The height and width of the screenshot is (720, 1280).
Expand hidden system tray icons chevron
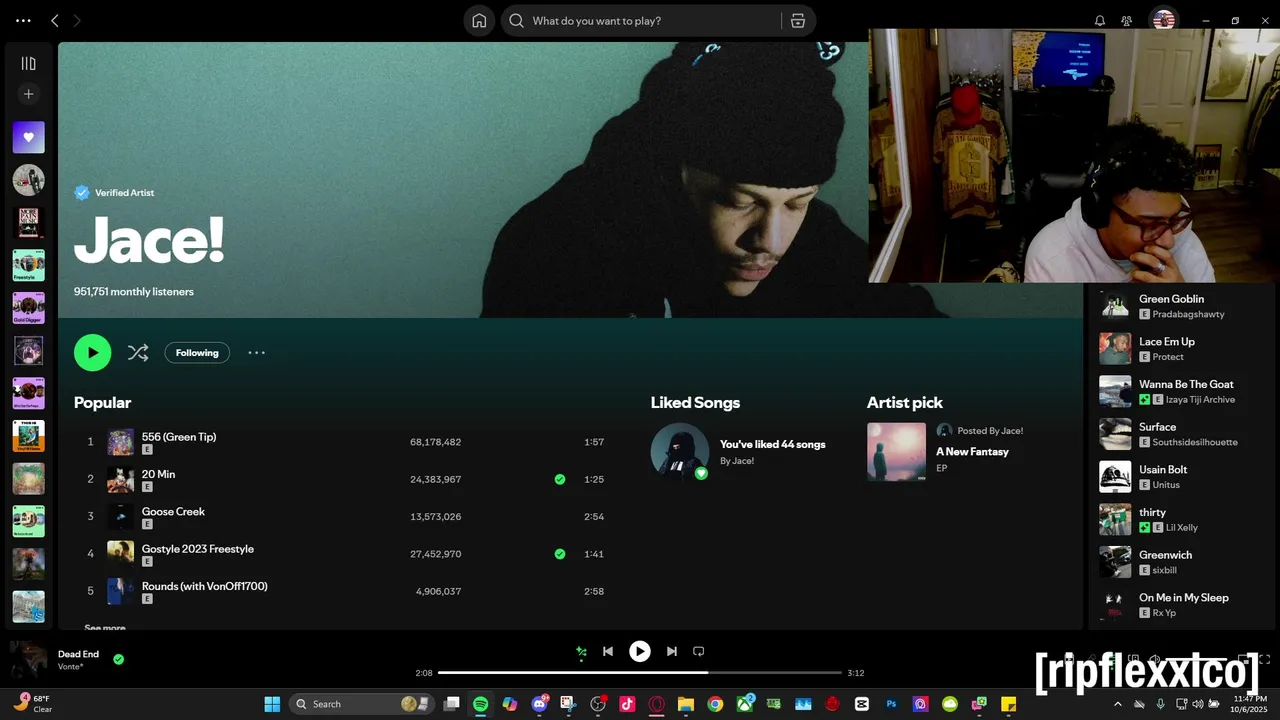pyautogui.click(x=1118, y=704)
